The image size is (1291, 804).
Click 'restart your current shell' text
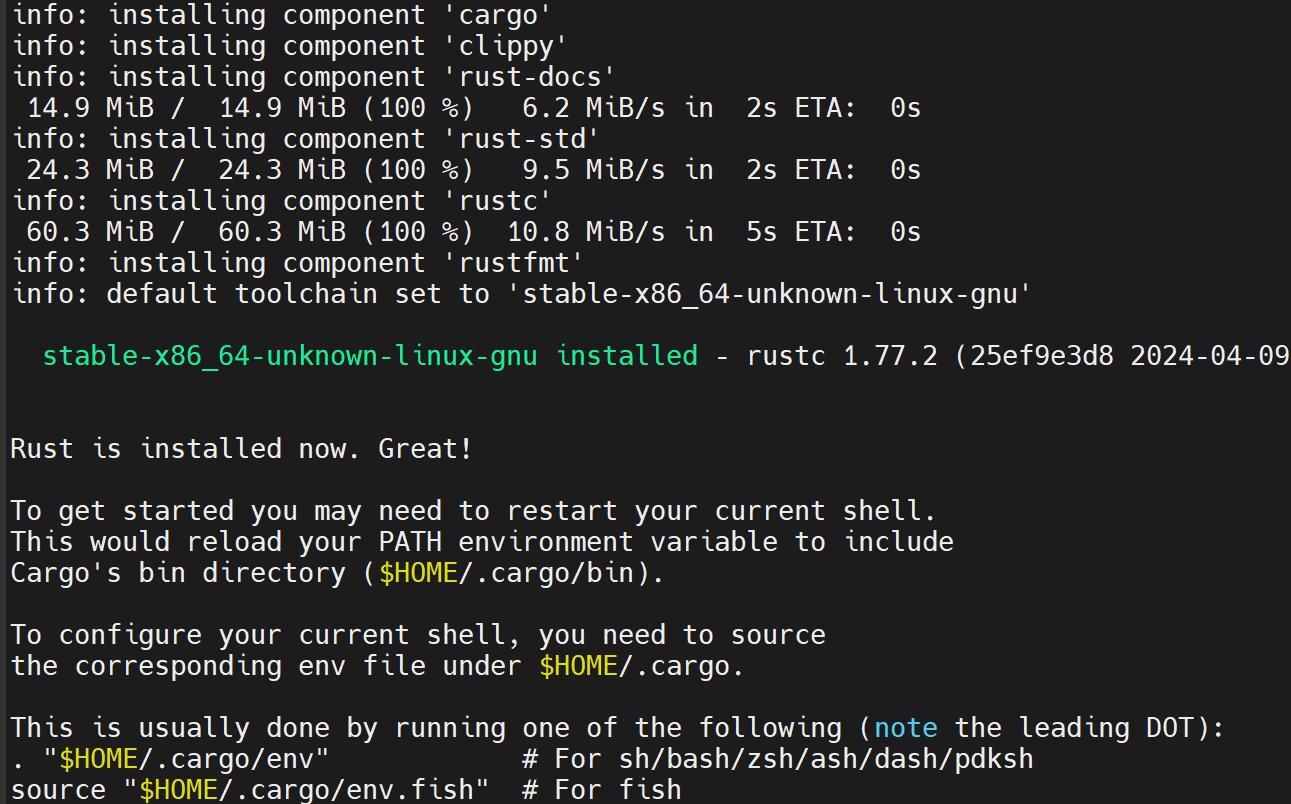pos(721,511)
